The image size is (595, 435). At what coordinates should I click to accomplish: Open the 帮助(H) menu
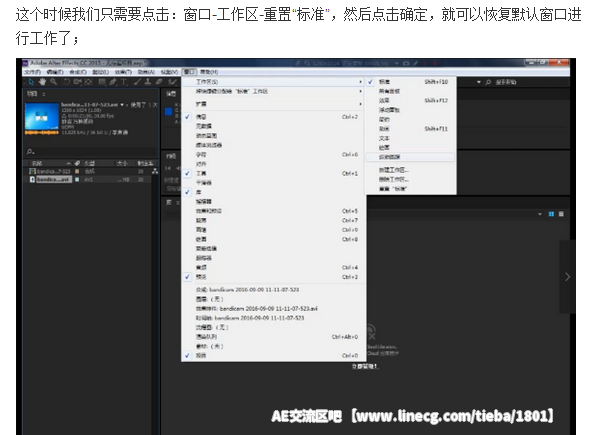(x=209, y=72)
